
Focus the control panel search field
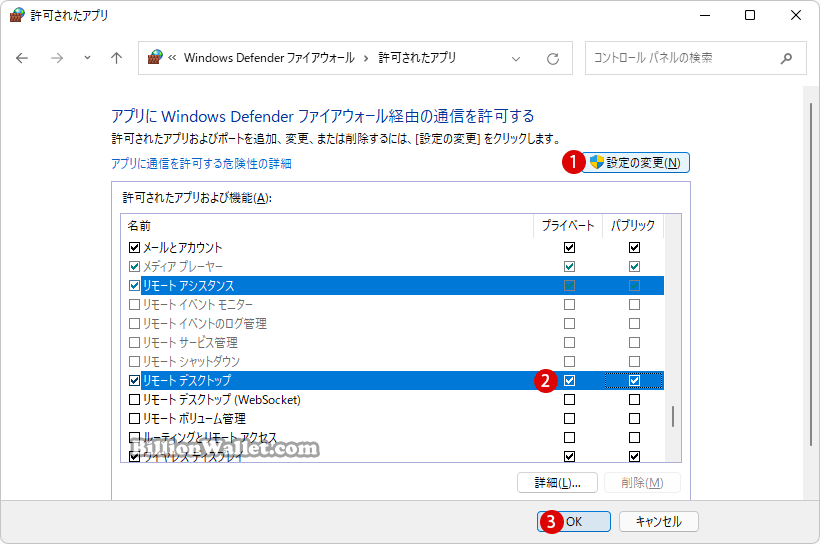coord(696,58)
